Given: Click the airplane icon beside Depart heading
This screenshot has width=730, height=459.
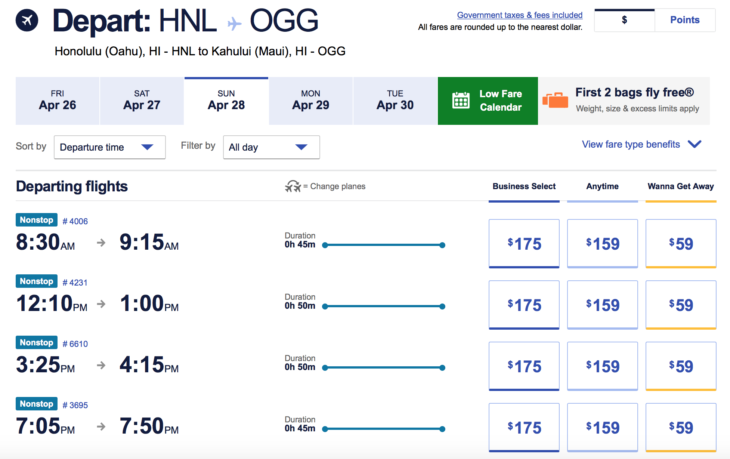Looking at the screenshot, I should point(27,20).
